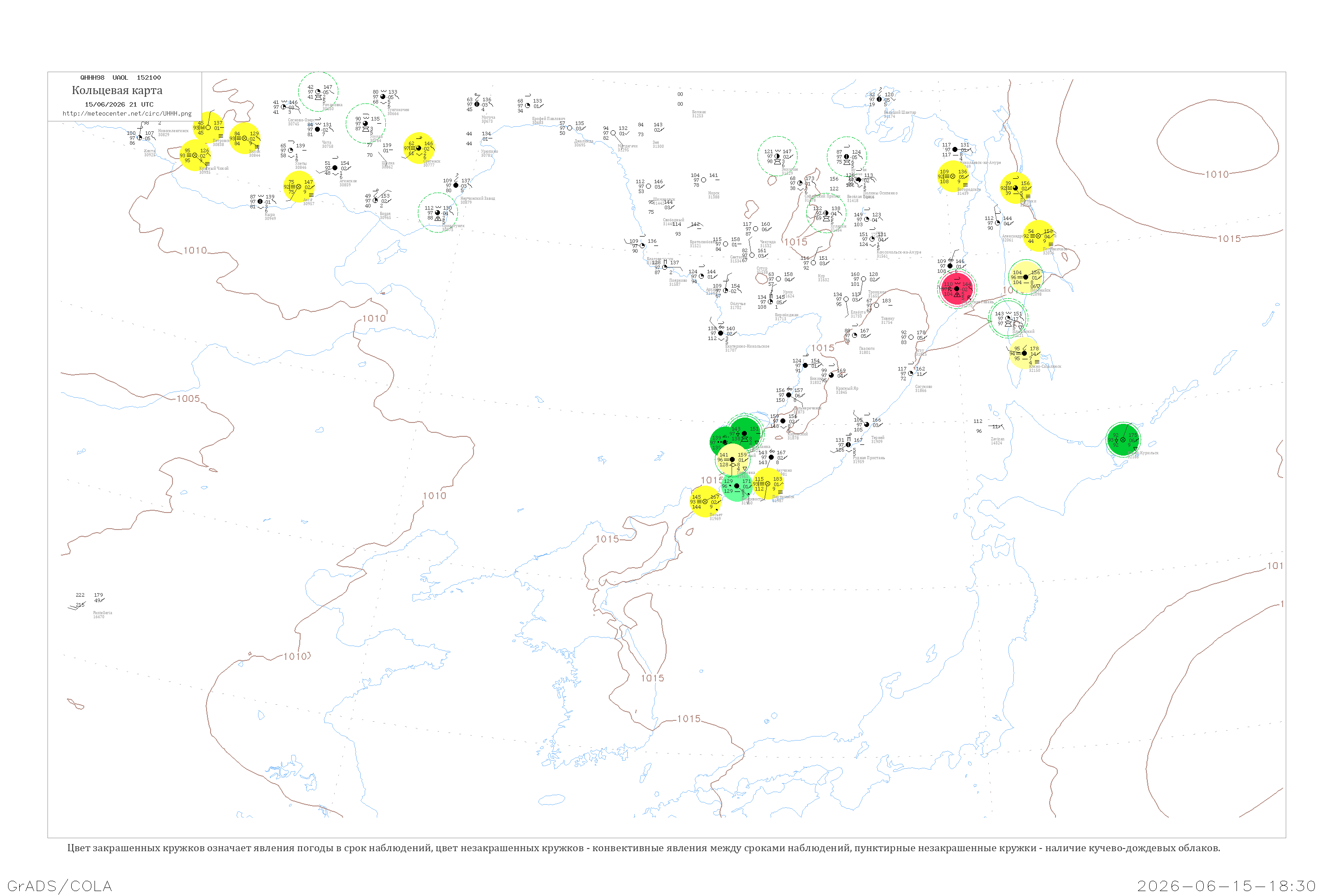Open the meteocenter.net UHHH.png link
1344x896 pixels.
127,113
